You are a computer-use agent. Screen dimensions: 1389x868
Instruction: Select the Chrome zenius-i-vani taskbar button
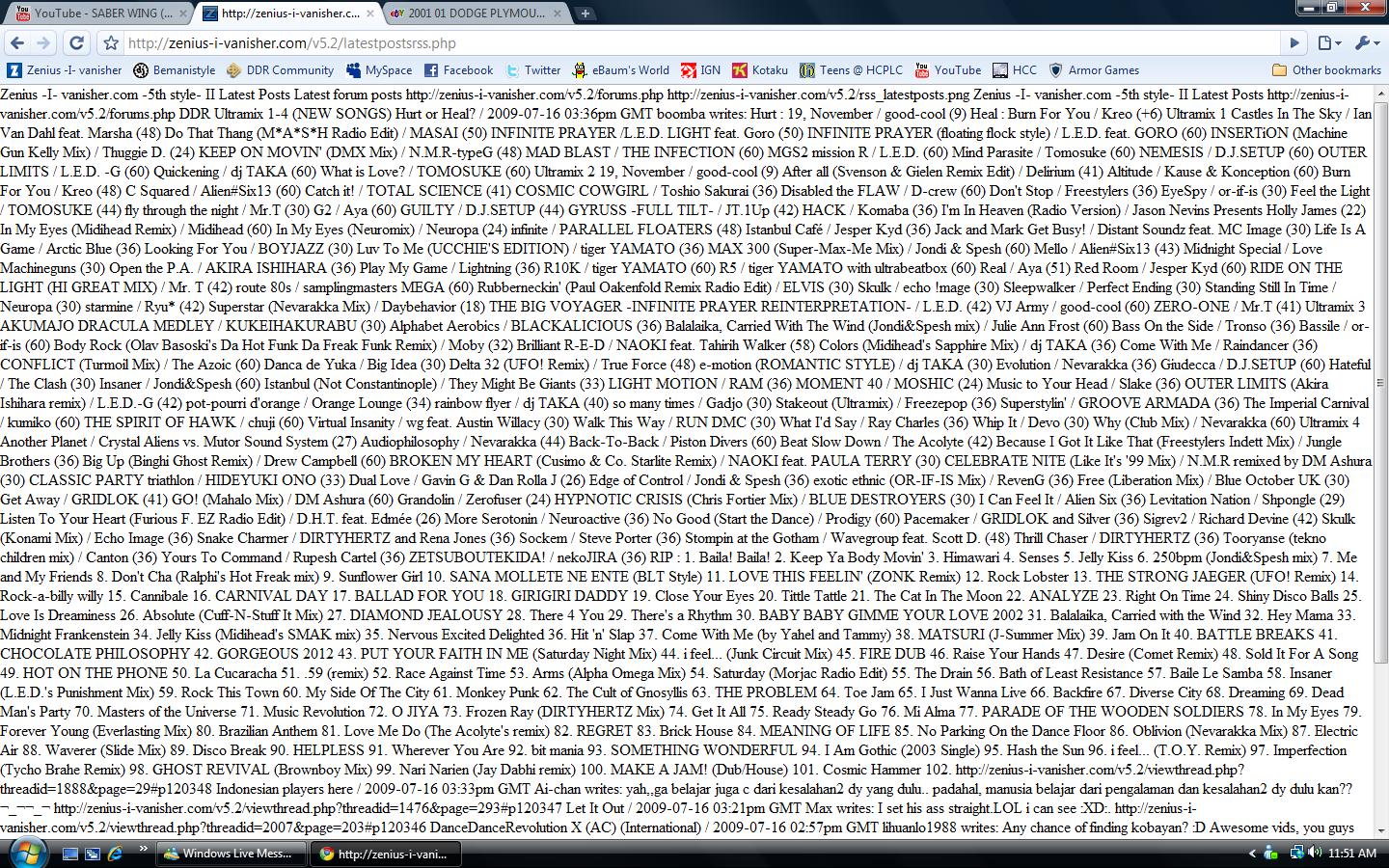[387, 854]
